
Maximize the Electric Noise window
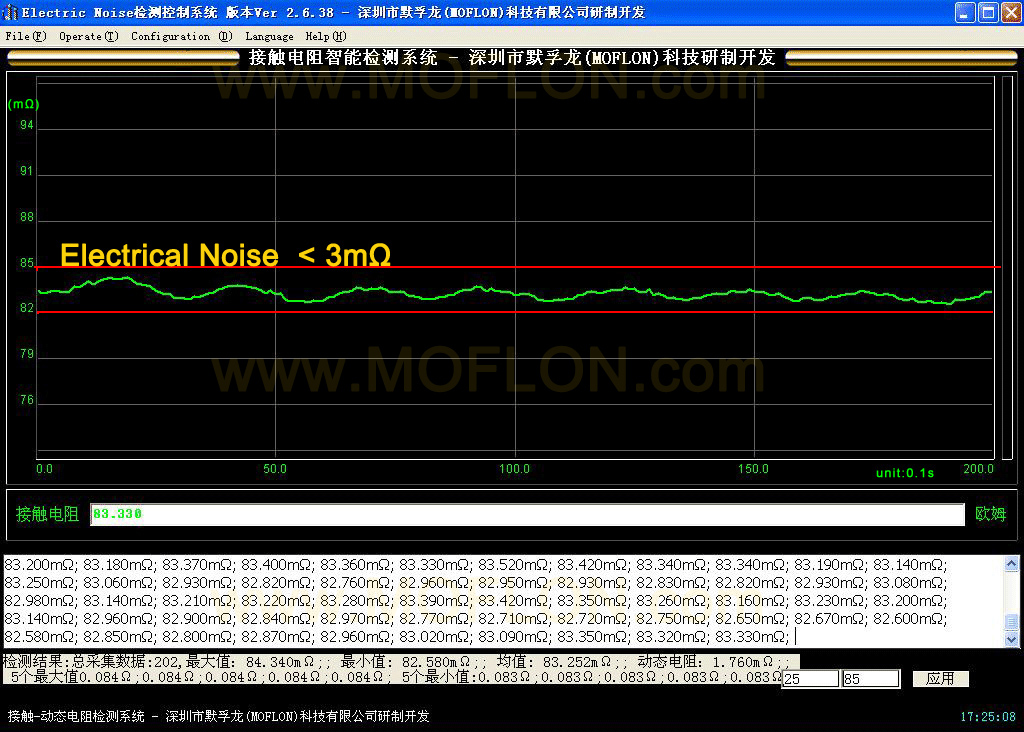pos(988,12)
